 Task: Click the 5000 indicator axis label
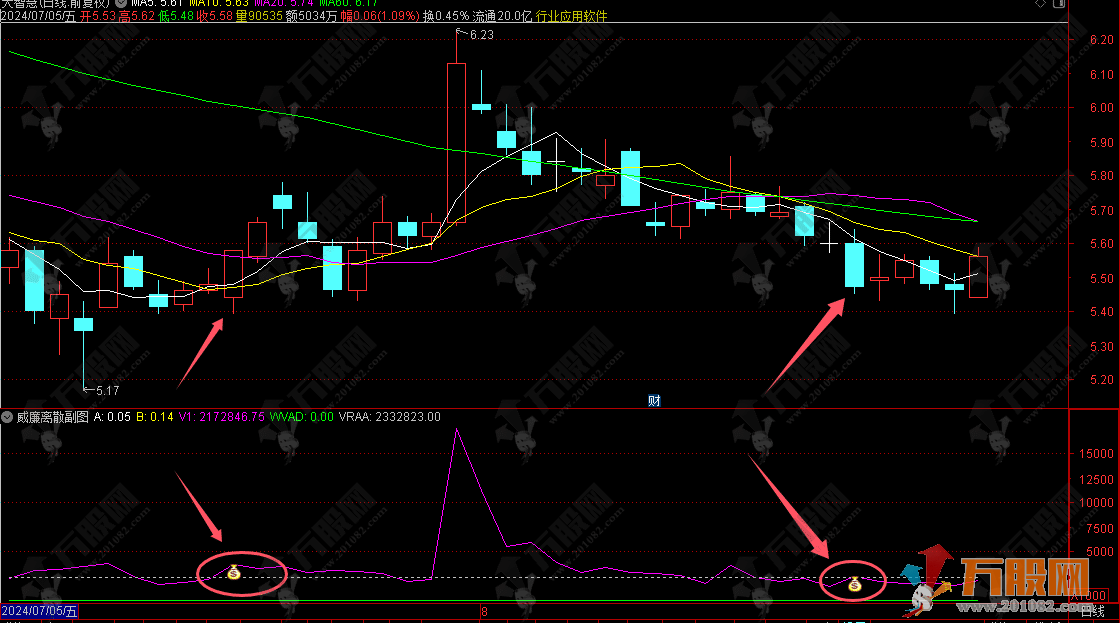coord(1100,552)
